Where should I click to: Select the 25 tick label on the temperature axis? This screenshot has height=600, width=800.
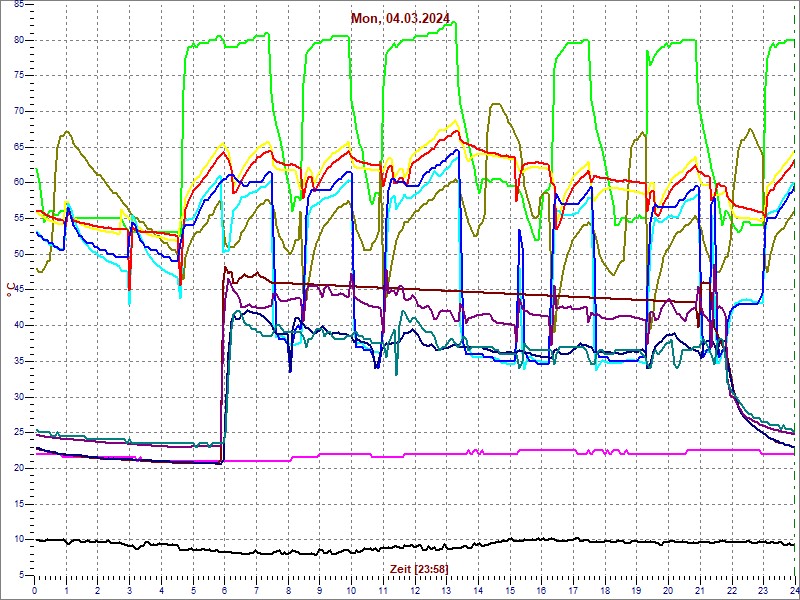coord(19,433)
